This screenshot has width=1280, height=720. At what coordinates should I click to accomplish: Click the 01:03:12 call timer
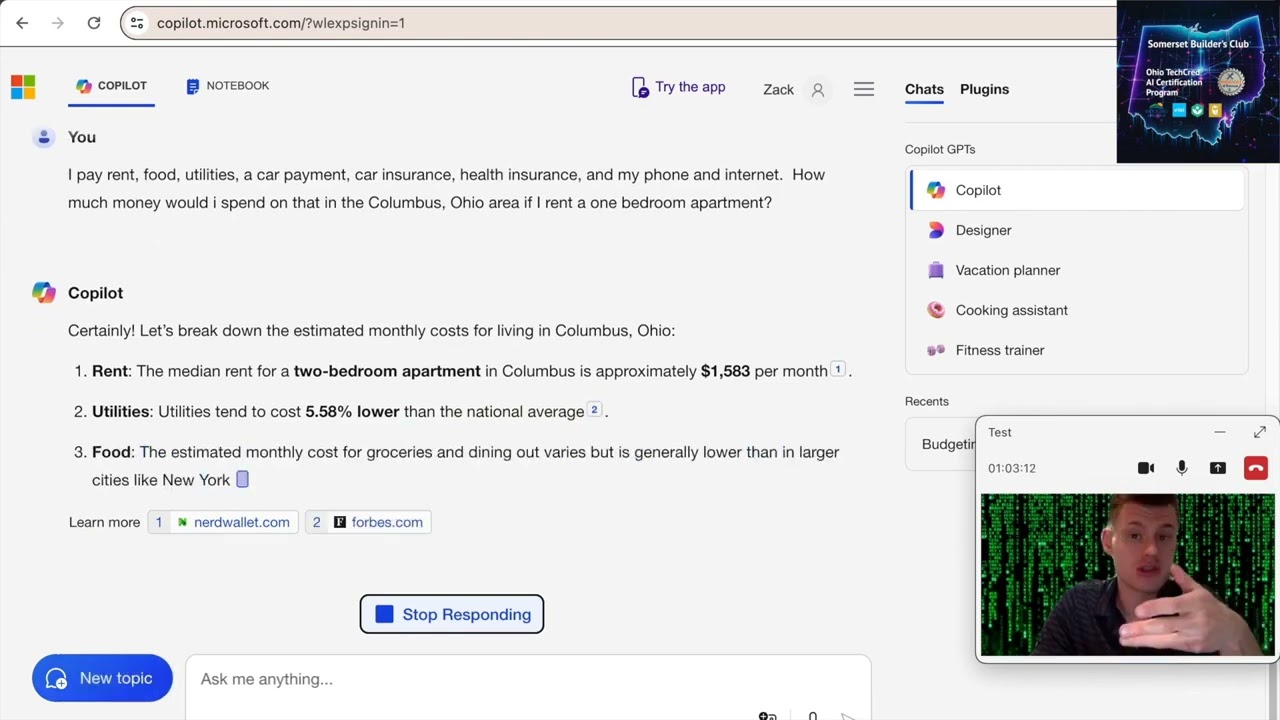coord(1012,468)
